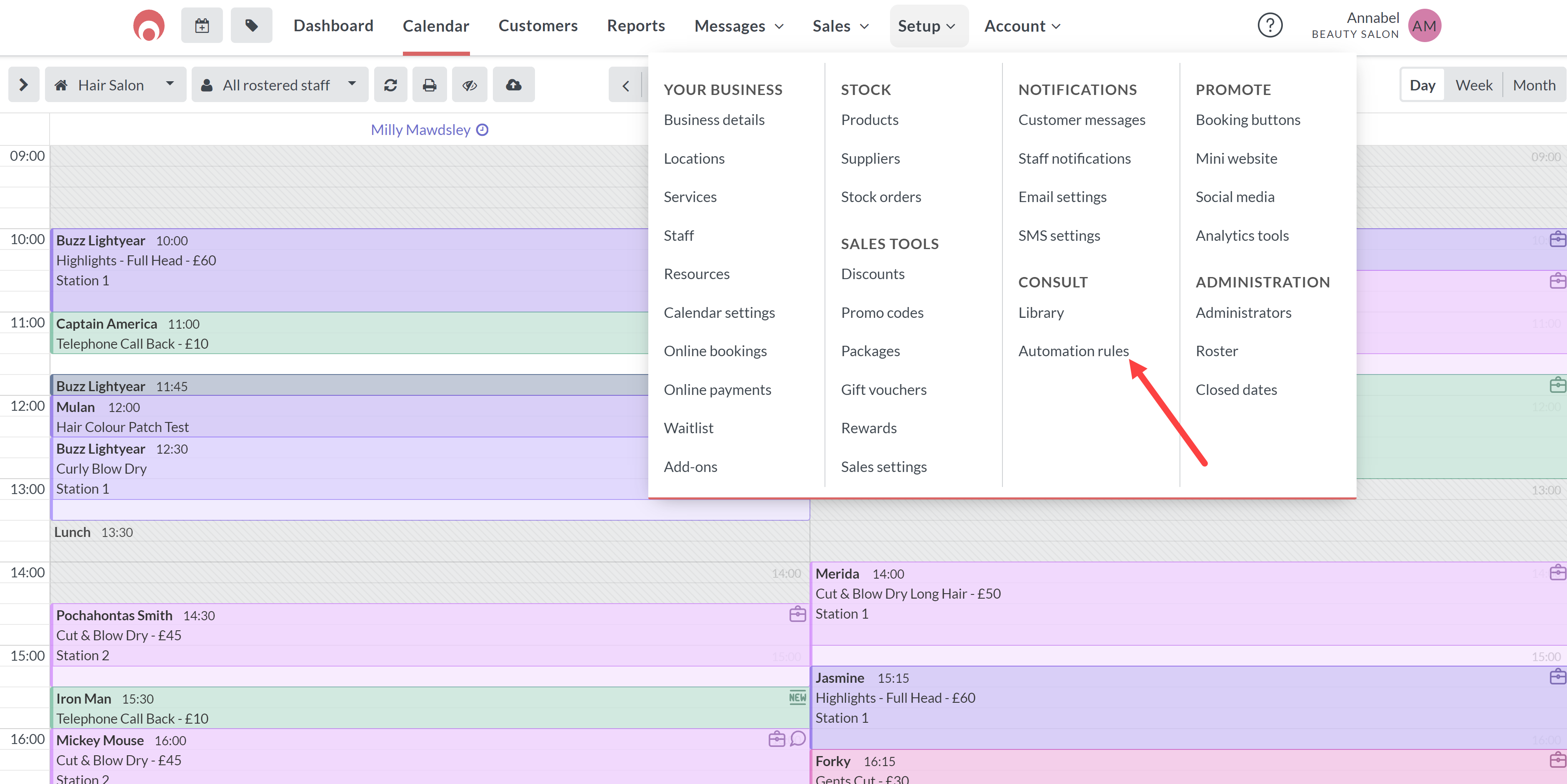Click briefcase icon on Pochahontas Smith appointment
Screen dimensions: 1567x784
coord(797,614)
